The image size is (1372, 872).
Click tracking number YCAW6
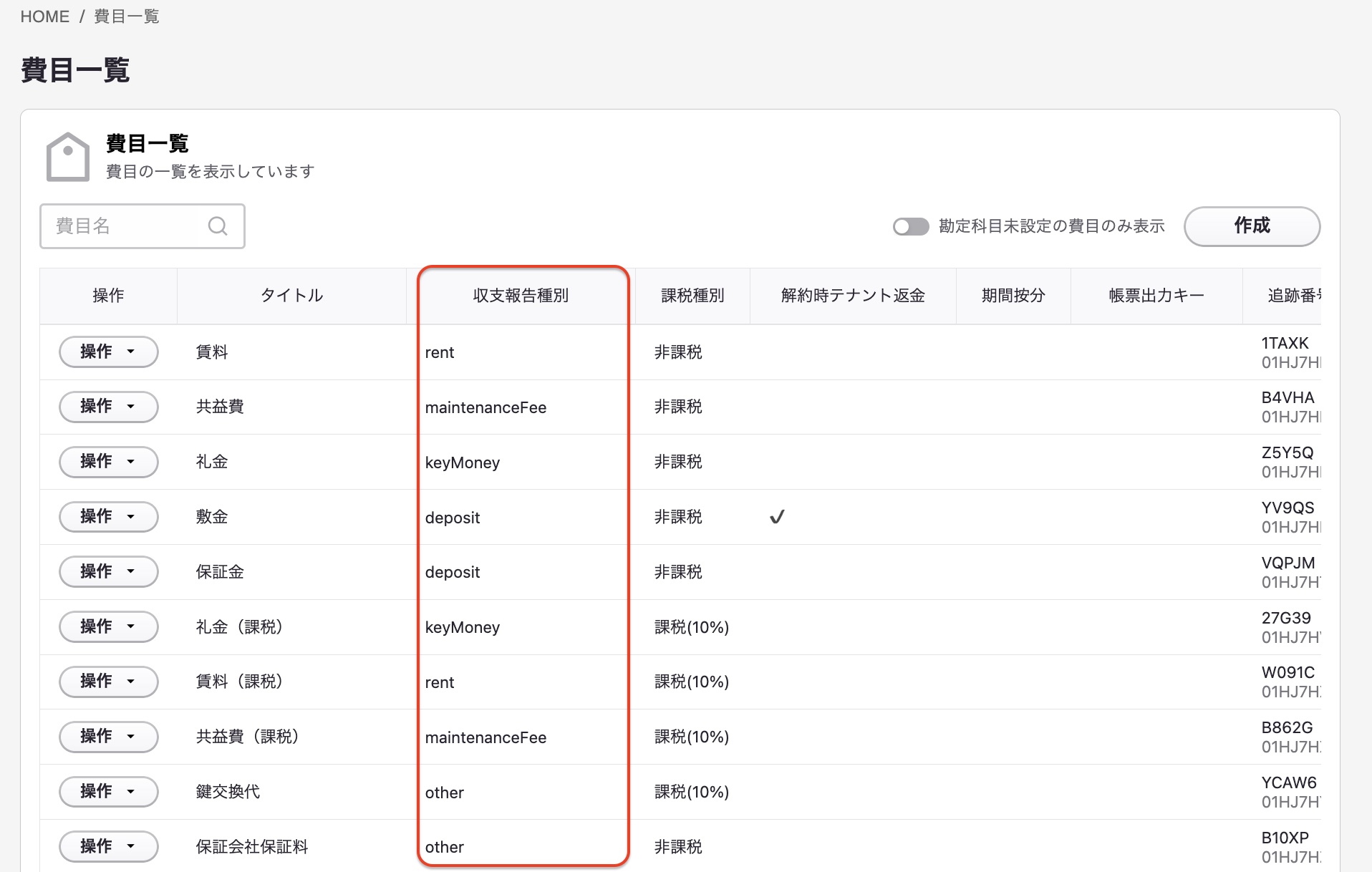[1289, 783]
